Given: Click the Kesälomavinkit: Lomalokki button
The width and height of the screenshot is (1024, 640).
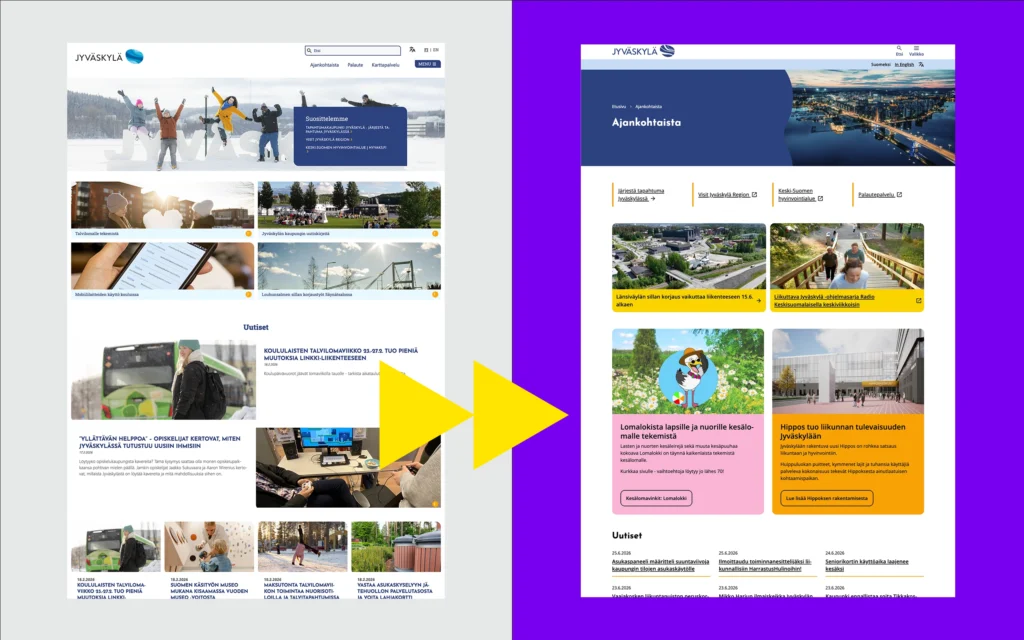Looking at the screenshot, I should click(x=656, y=498).
